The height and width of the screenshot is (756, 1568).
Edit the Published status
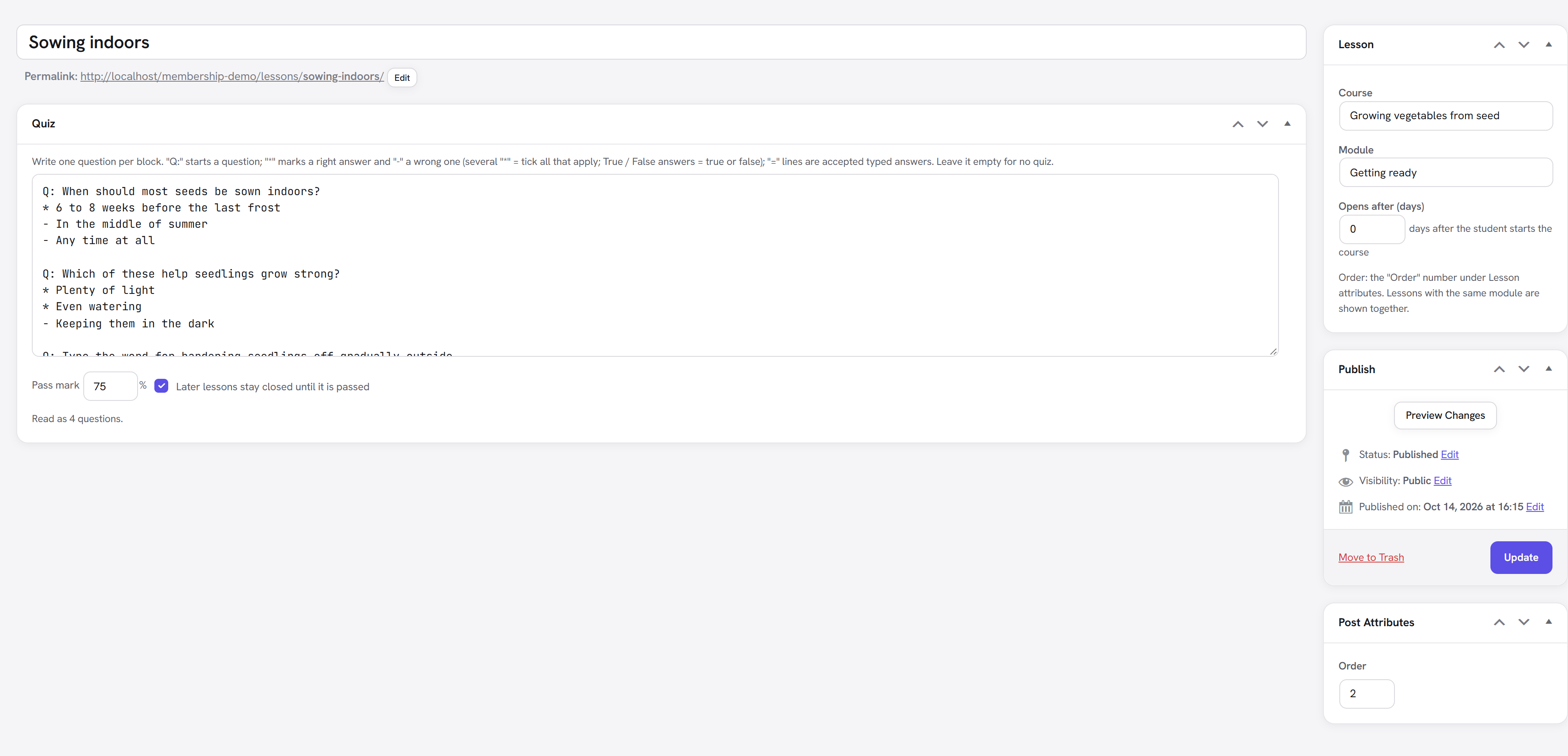(x=1449, y=455)
